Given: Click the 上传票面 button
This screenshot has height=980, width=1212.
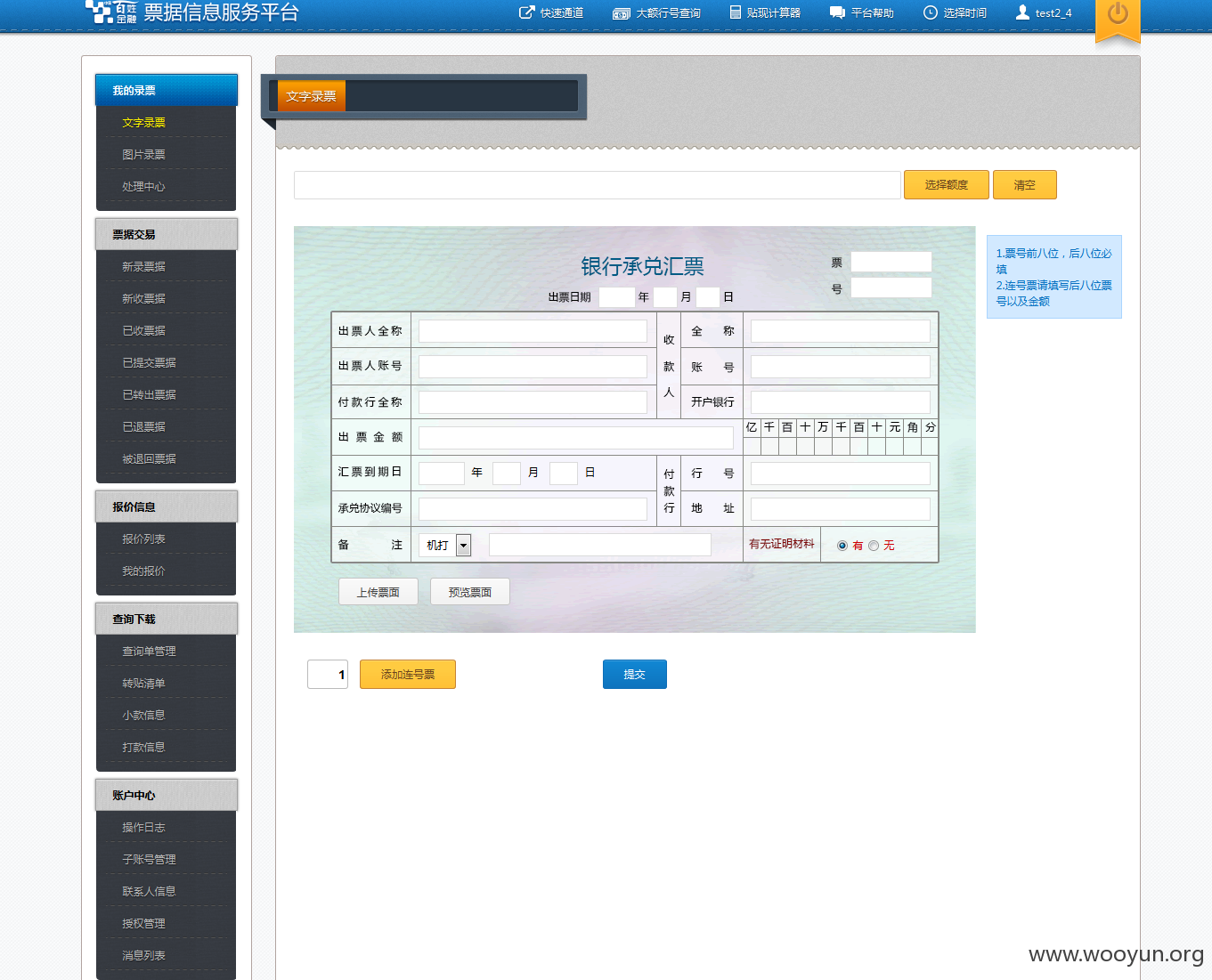Looking at the screenshot, I should tap(378, 592).
